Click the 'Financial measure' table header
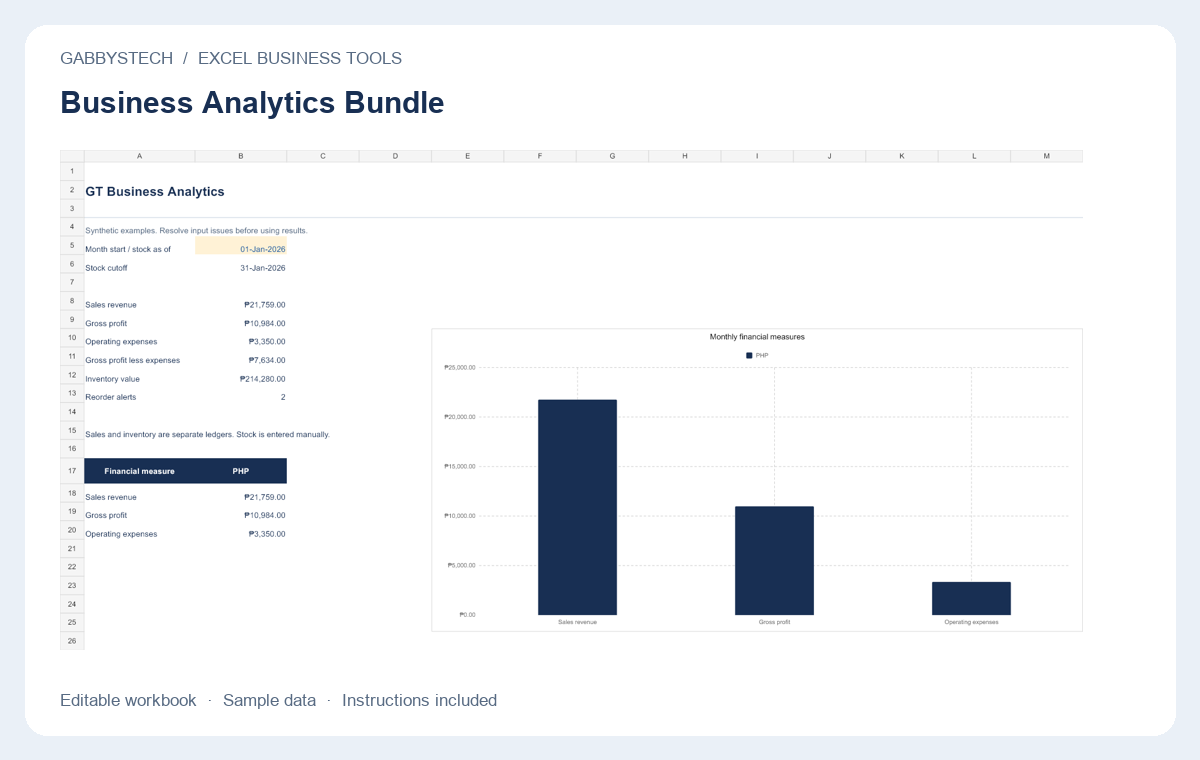1200x760 pixels. click(x=139, y=471)
